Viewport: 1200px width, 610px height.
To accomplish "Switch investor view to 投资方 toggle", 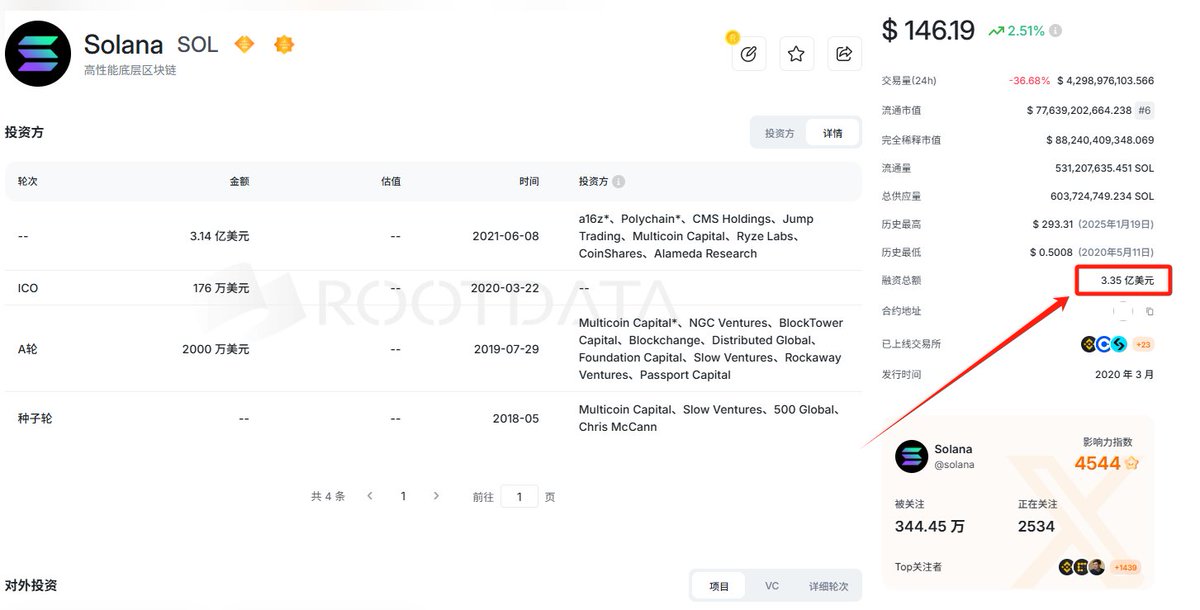I will 779,133.
